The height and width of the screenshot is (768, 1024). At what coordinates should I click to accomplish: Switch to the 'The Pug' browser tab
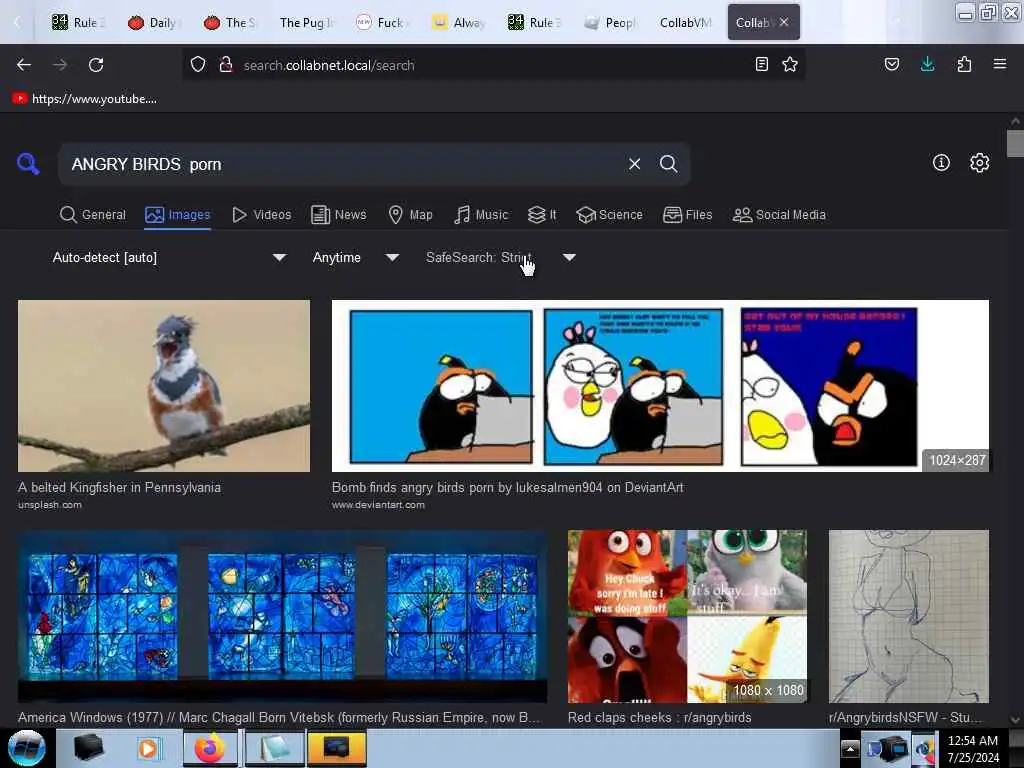pos(306,22)
